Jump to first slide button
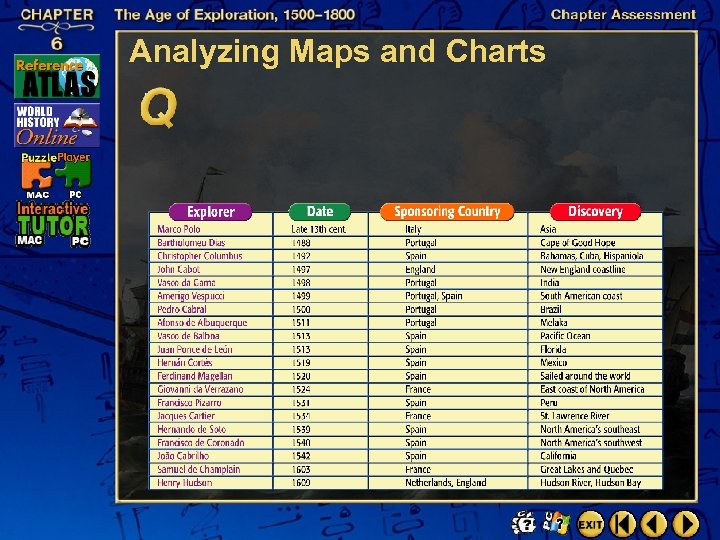 click(623, 523)
